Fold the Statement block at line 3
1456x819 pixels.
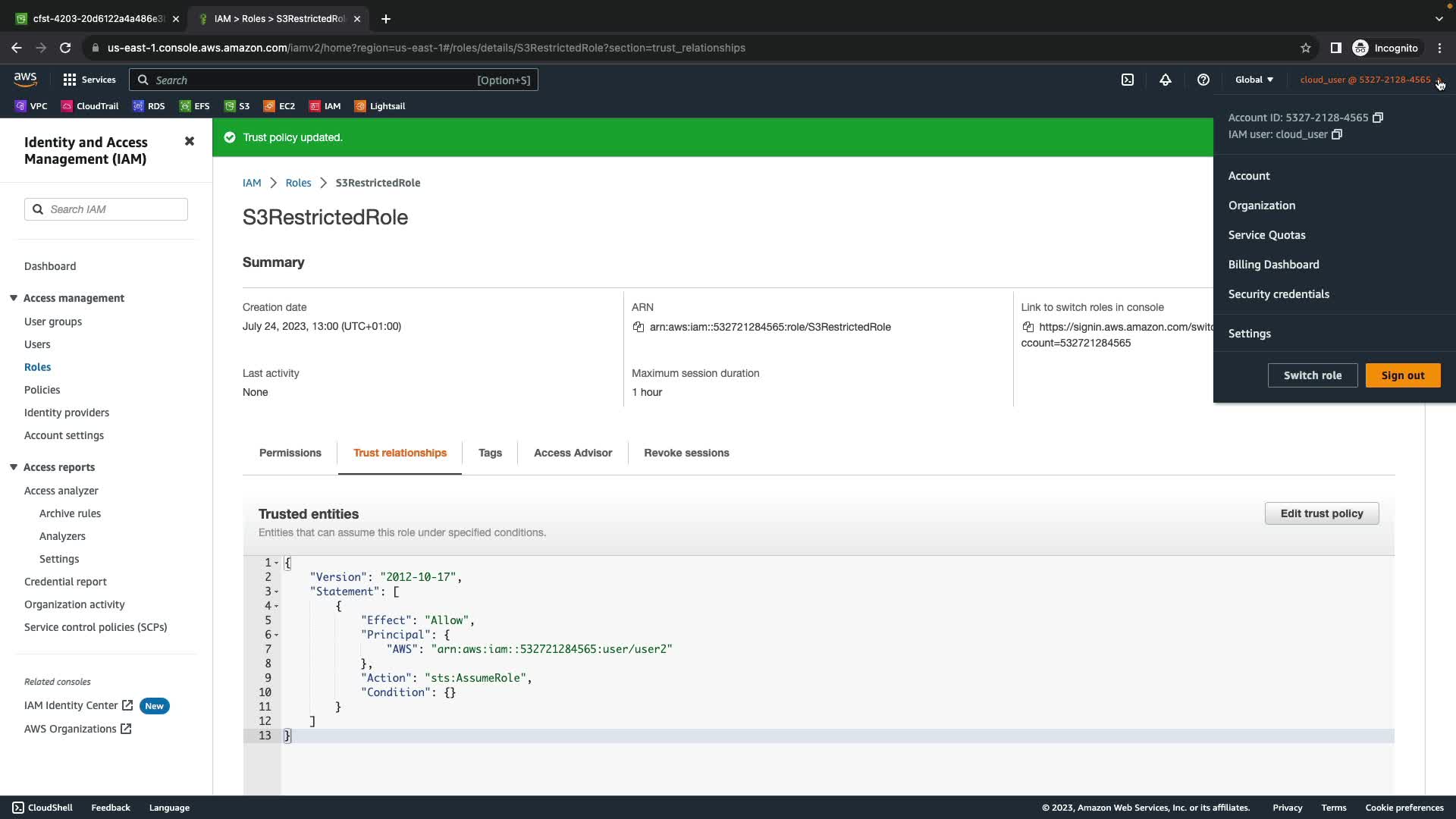[276, 591]
